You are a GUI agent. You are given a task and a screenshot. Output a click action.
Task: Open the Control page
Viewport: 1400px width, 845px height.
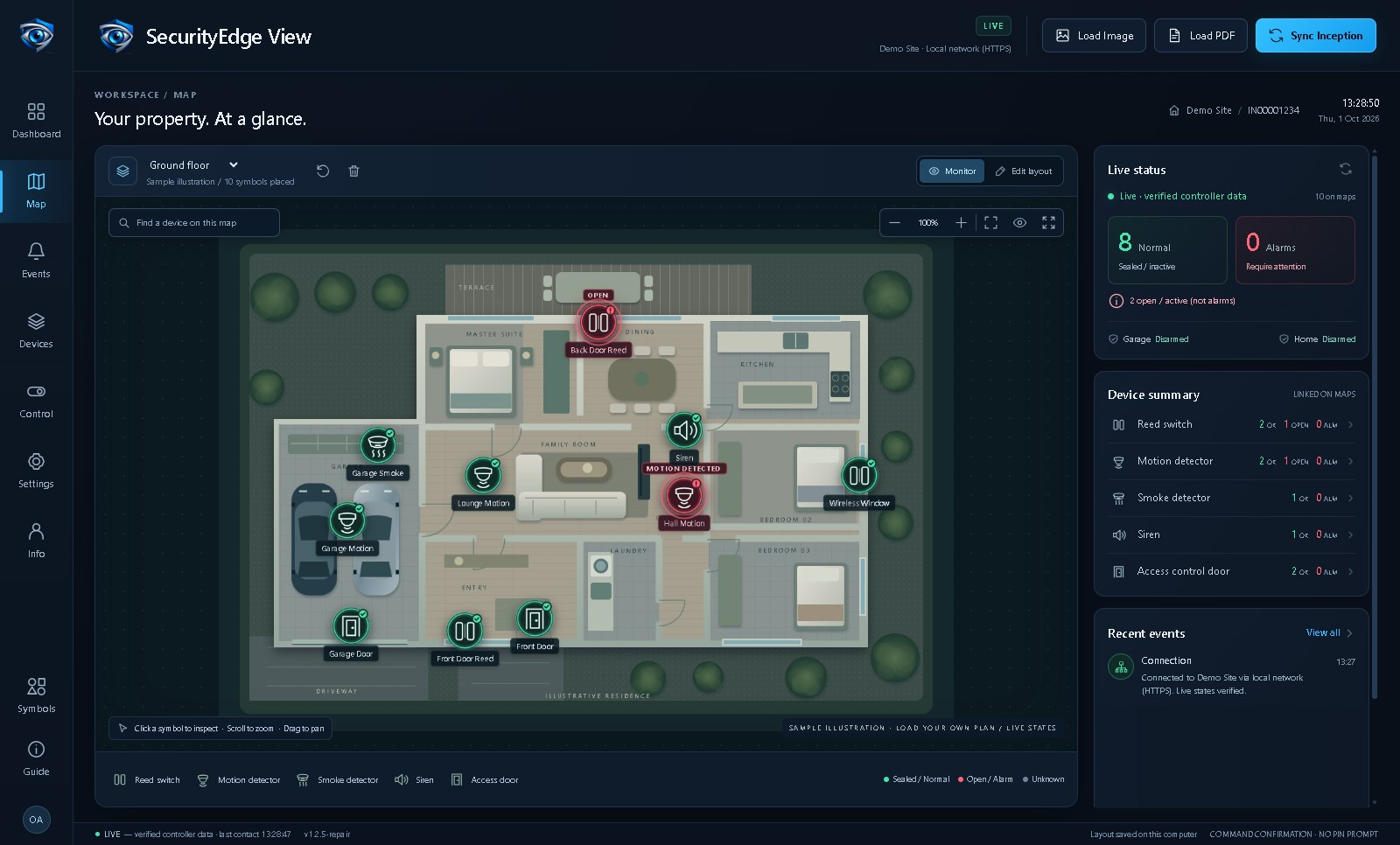(x=36, y=401)
